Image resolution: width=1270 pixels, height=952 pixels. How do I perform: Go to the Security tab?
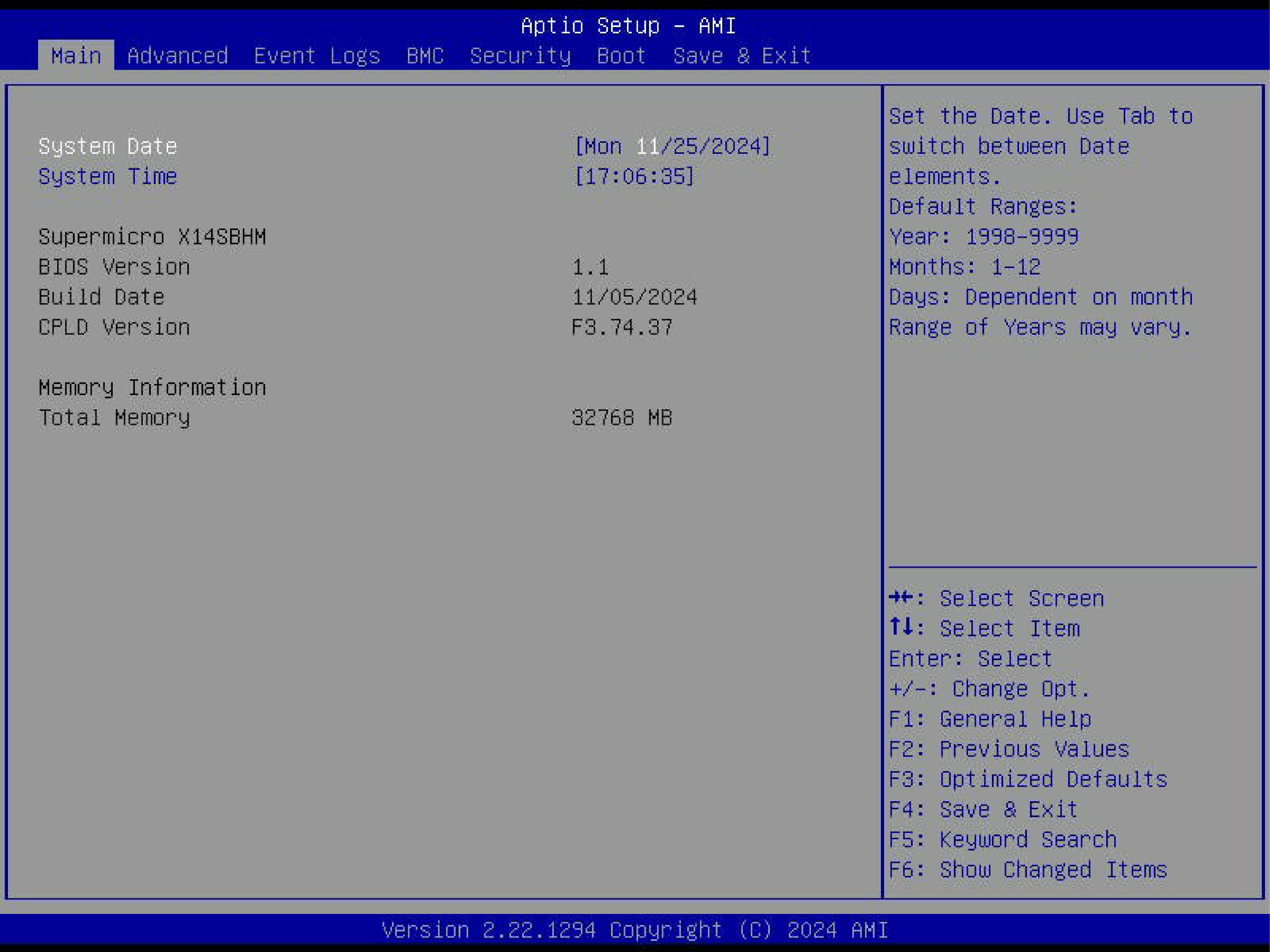click(520, 56)
